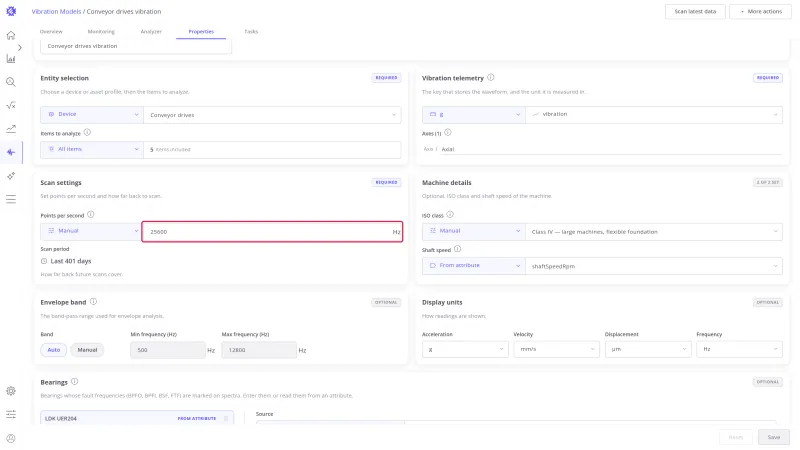This screenshot has width=800, height=450.
Task: Open the bar chart dashboards icon
Action: [11, 59]
